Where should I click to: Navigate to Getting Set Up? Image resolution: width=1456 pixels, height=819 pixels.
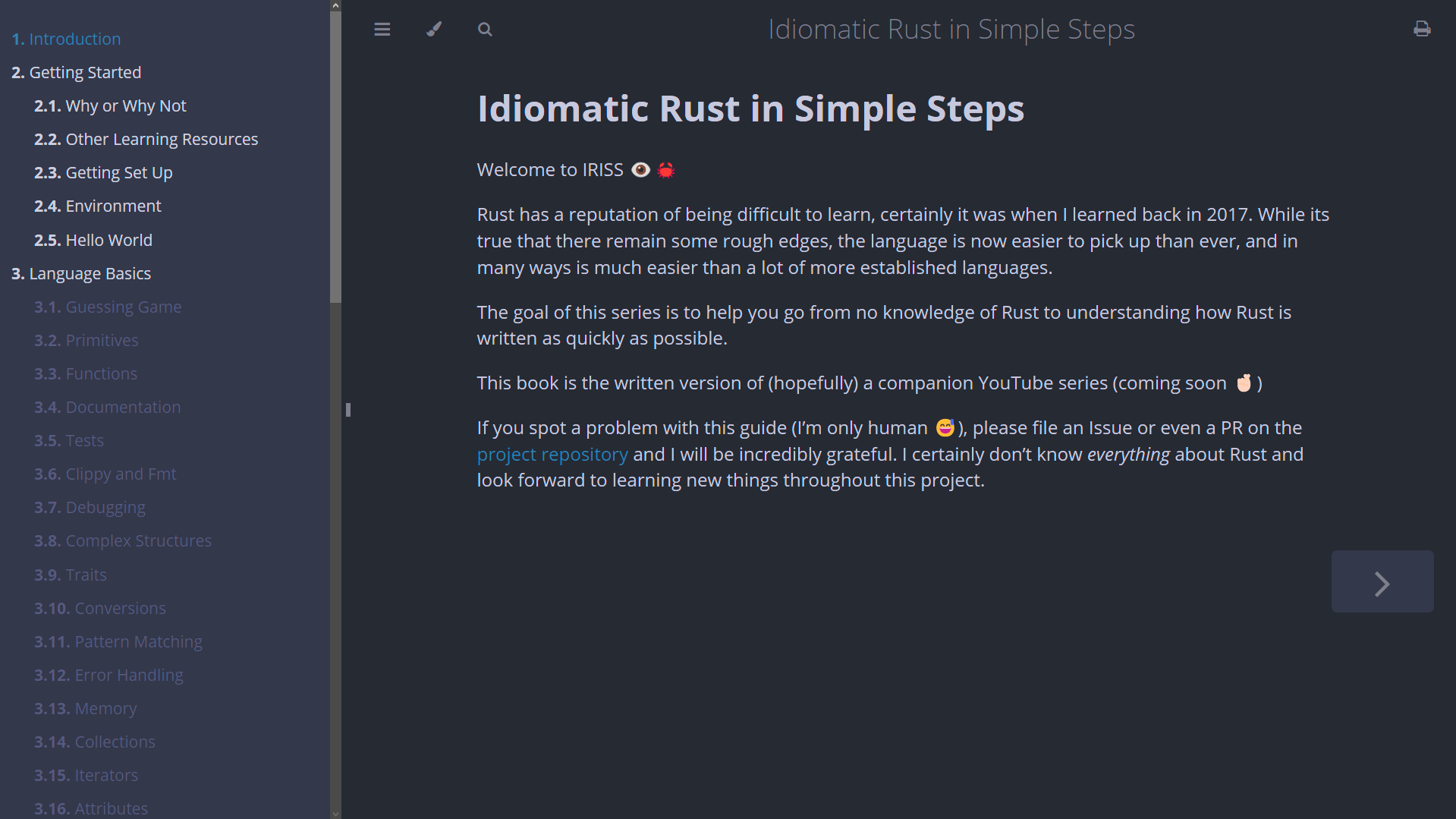click(103, 172)
